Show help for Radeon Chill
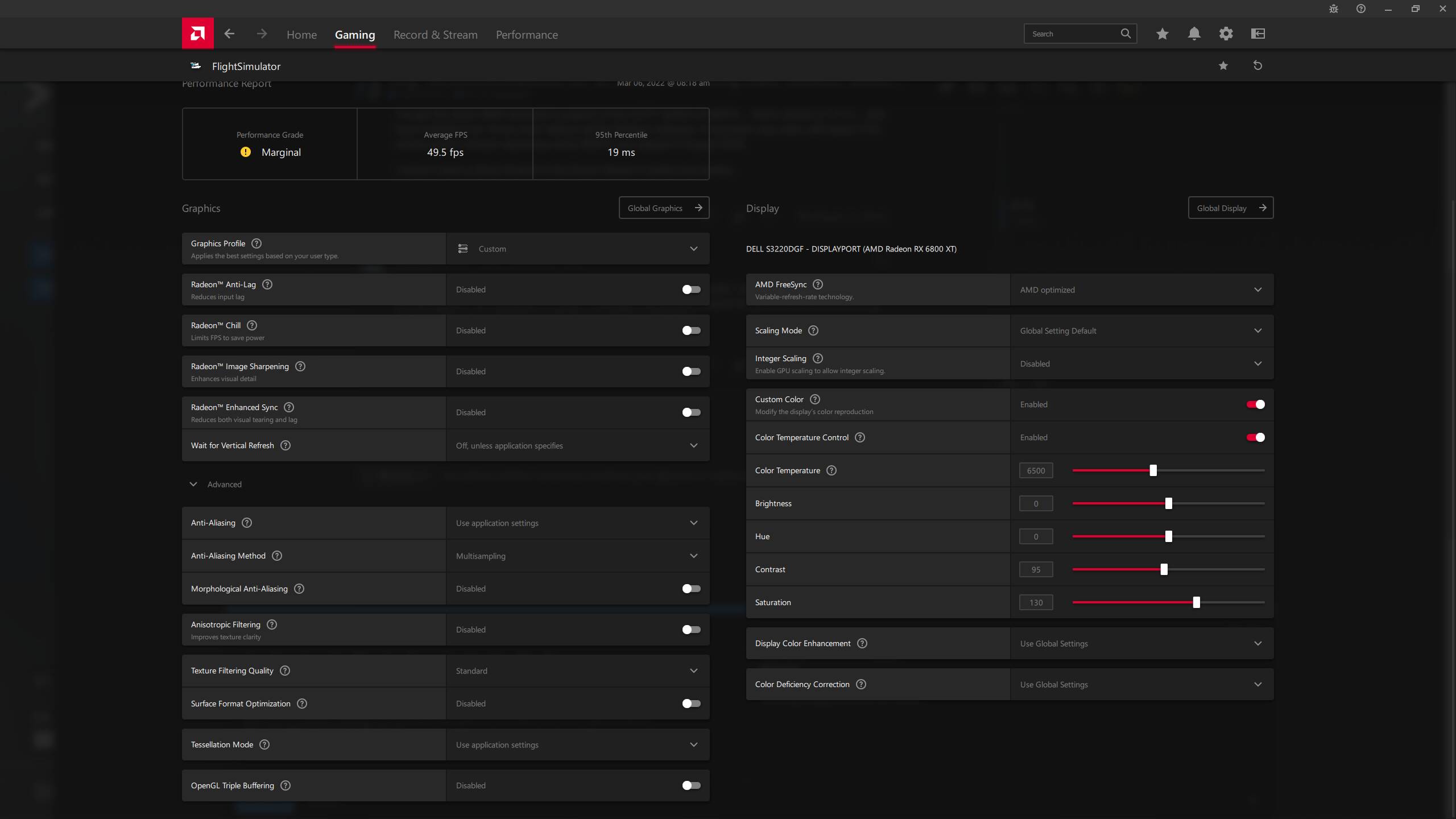 click(x=252, y=325)
